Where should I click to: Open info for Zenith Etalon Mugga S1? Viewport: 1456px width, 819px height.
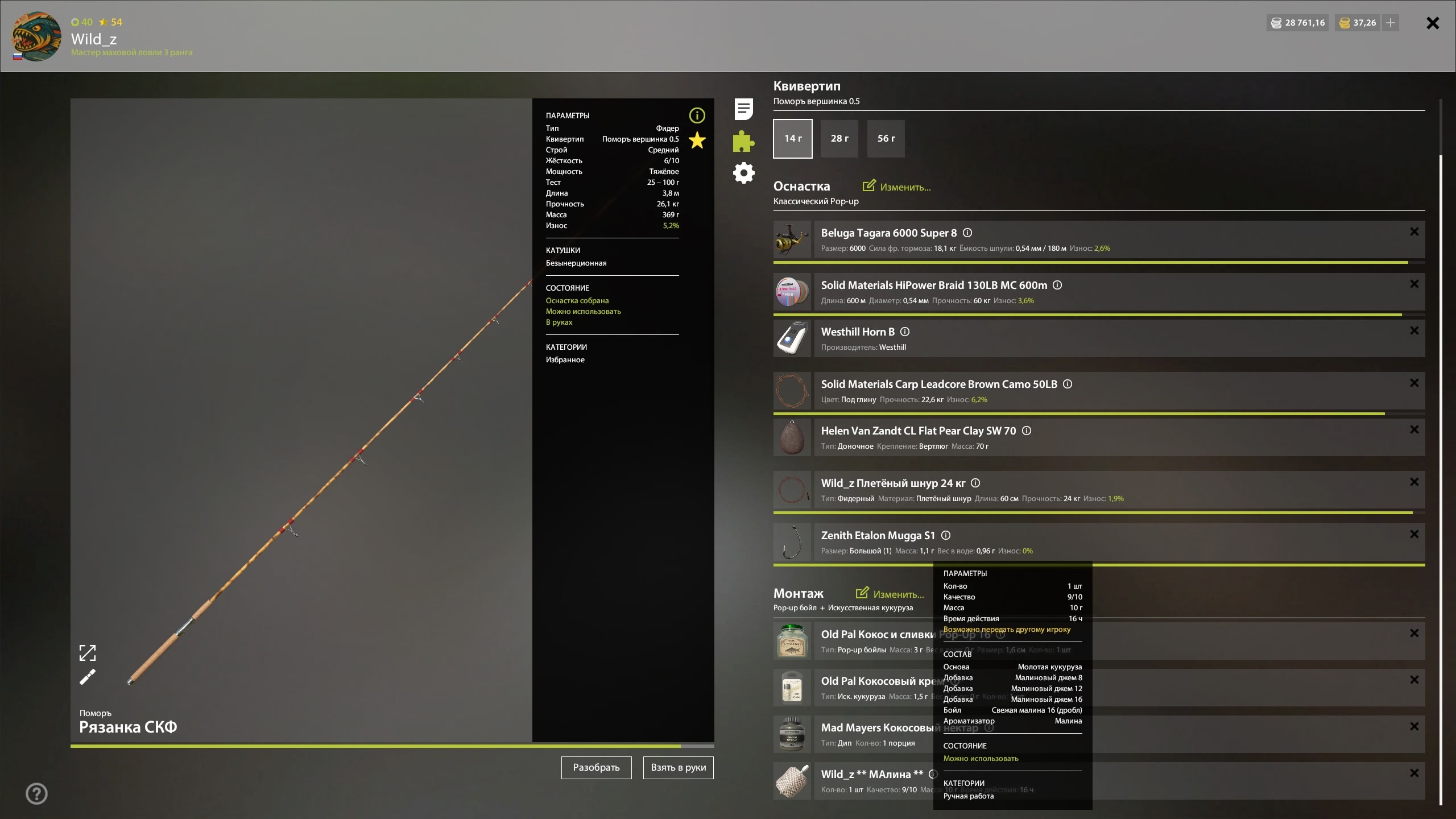[946, 535]
